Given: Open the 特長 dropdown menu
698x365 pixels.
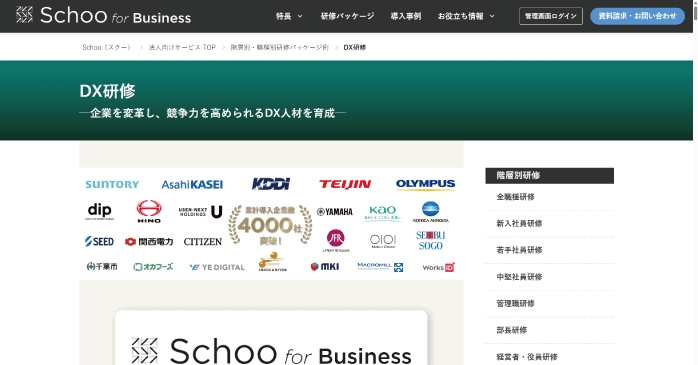Looking at the screenshot, I should (289, 16).
